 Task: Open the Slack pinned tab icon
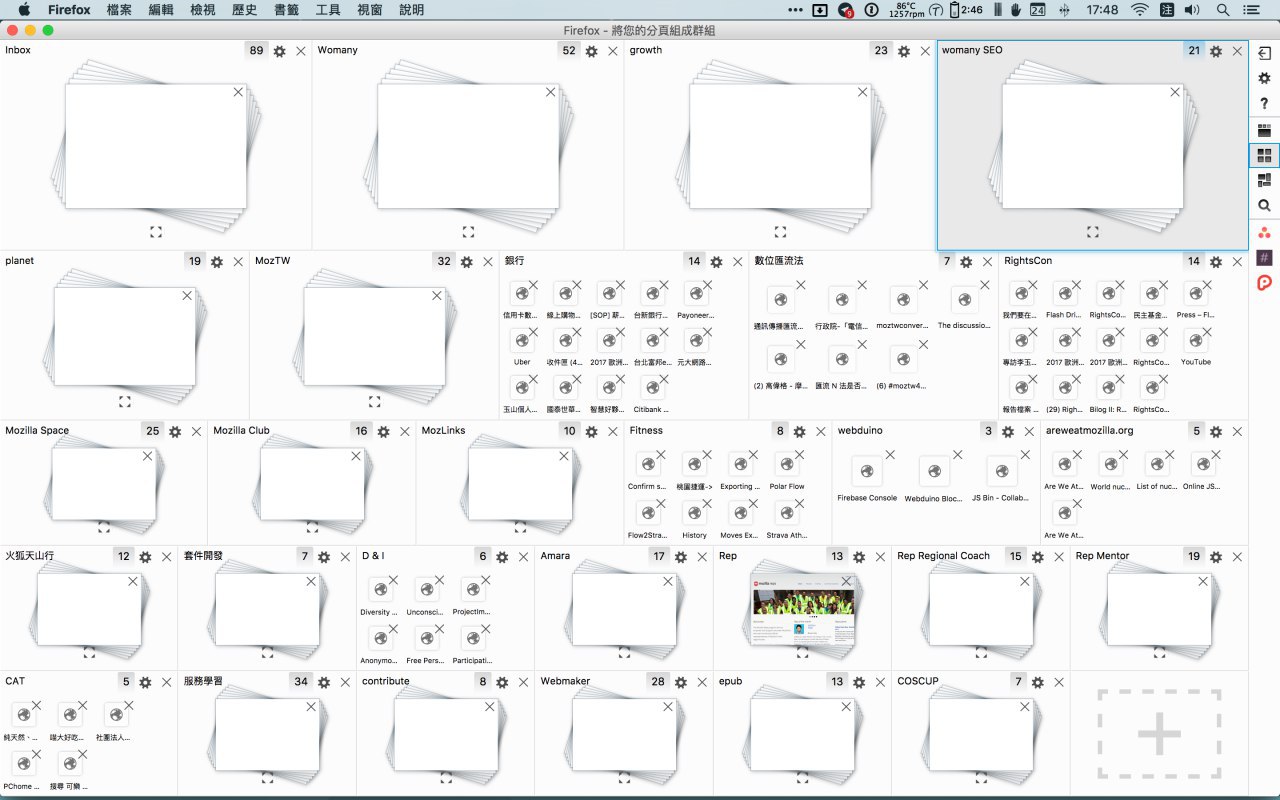pyautogui.click(x=1264, y=258)
